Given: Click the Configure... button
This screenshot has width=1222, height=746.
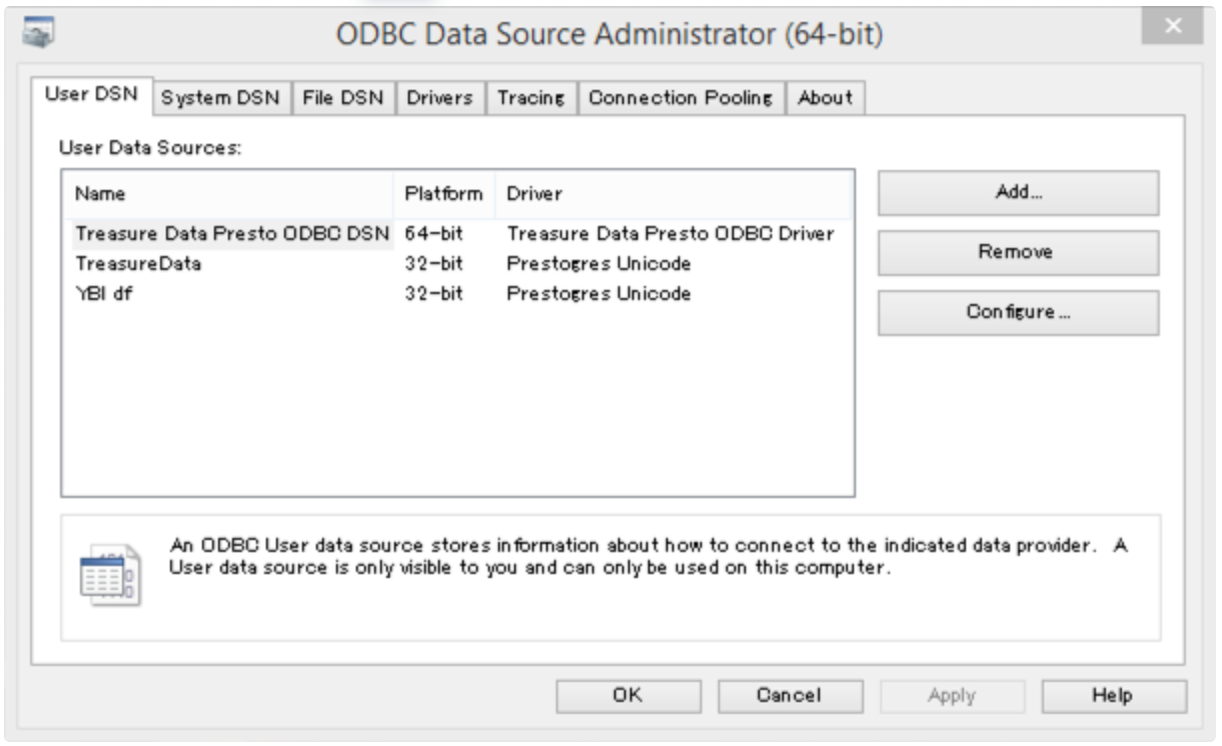Looking at the screenshot, I should tap(1018, 312).
